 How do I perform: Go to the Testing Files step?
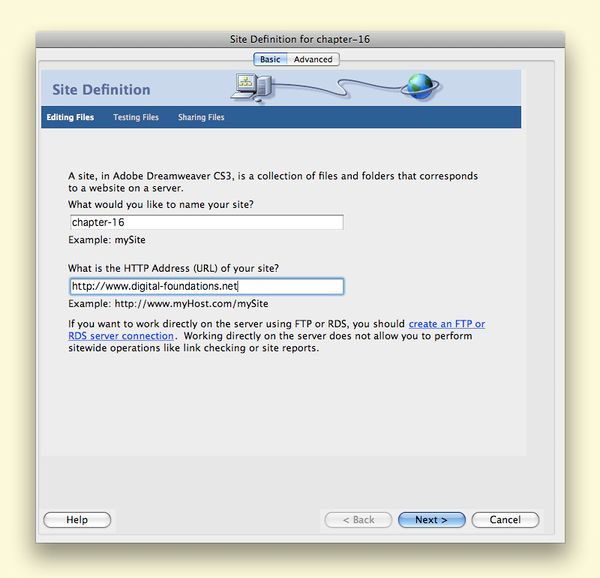click(x=136, y=117)
